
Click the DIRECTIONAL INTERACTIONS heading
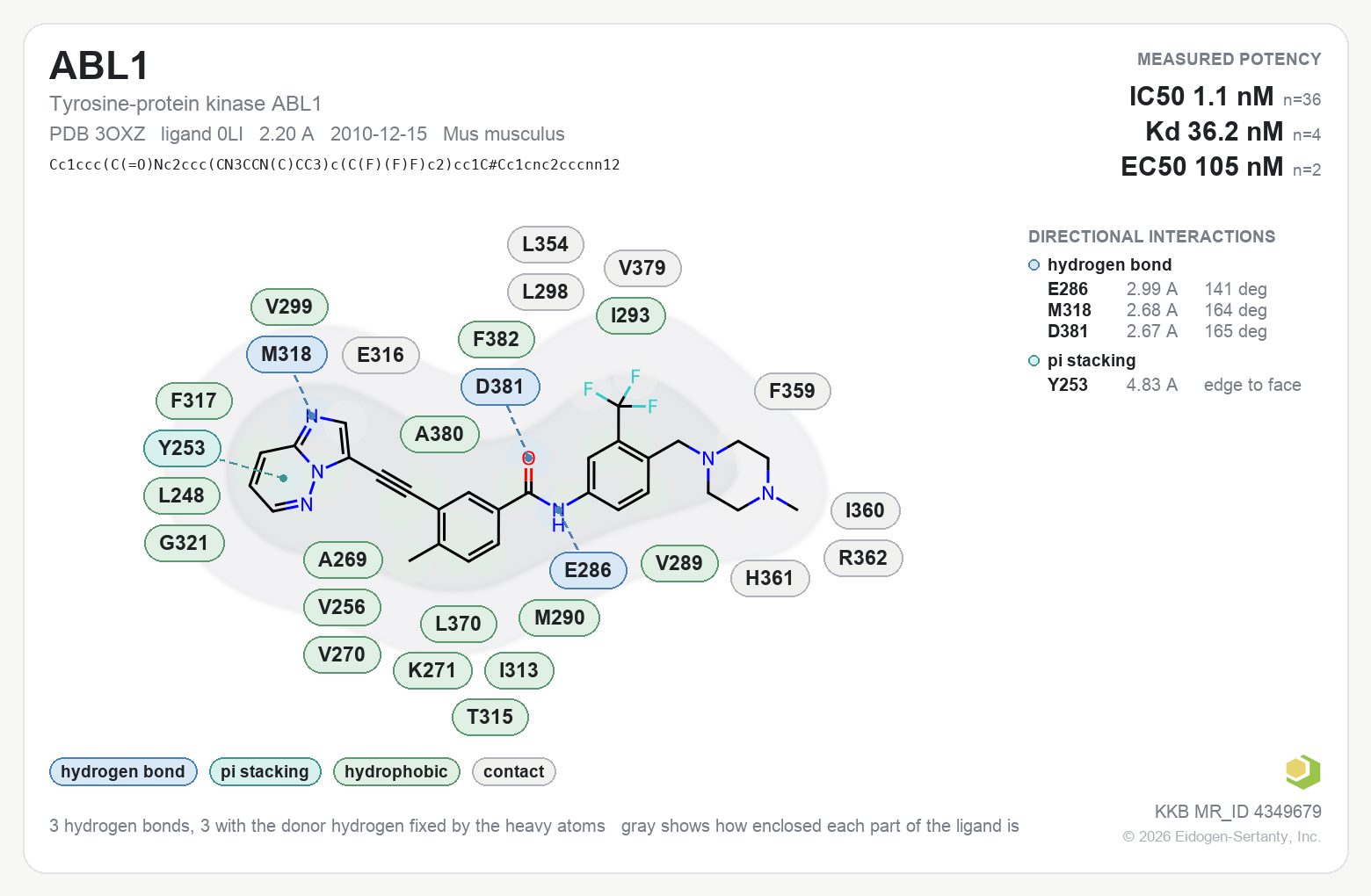tap(1152, 237)
